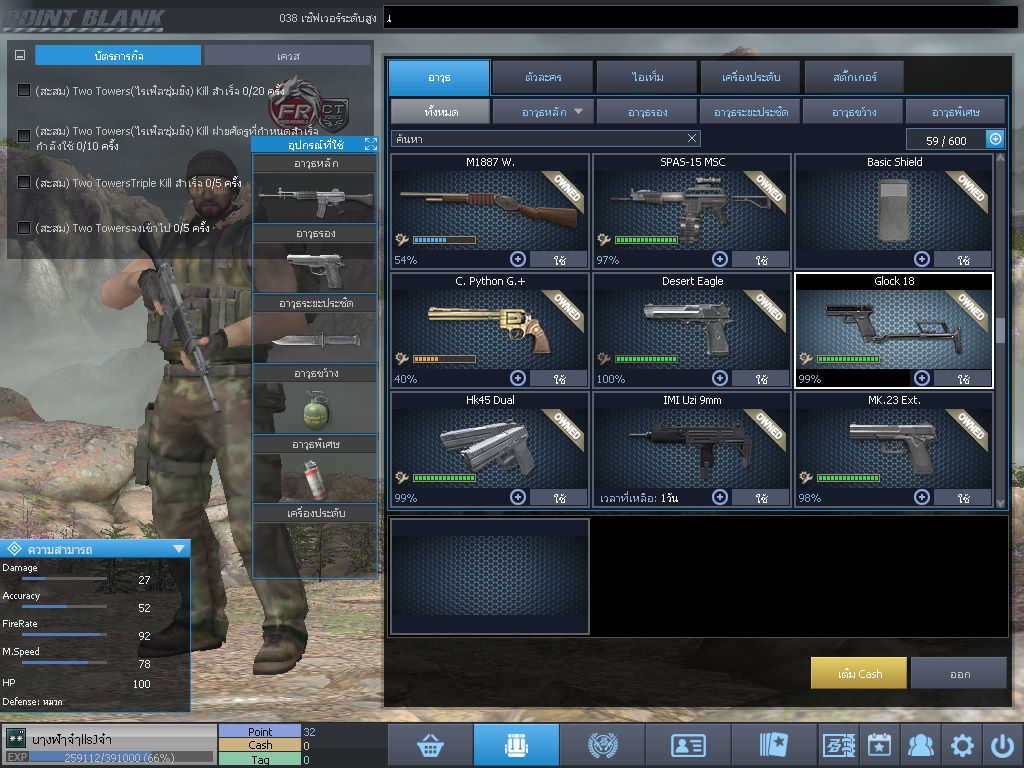Switch to the เครื่องประดับ tab
This screenshot has width=1024, height=768.
click(x=750, y=77)
